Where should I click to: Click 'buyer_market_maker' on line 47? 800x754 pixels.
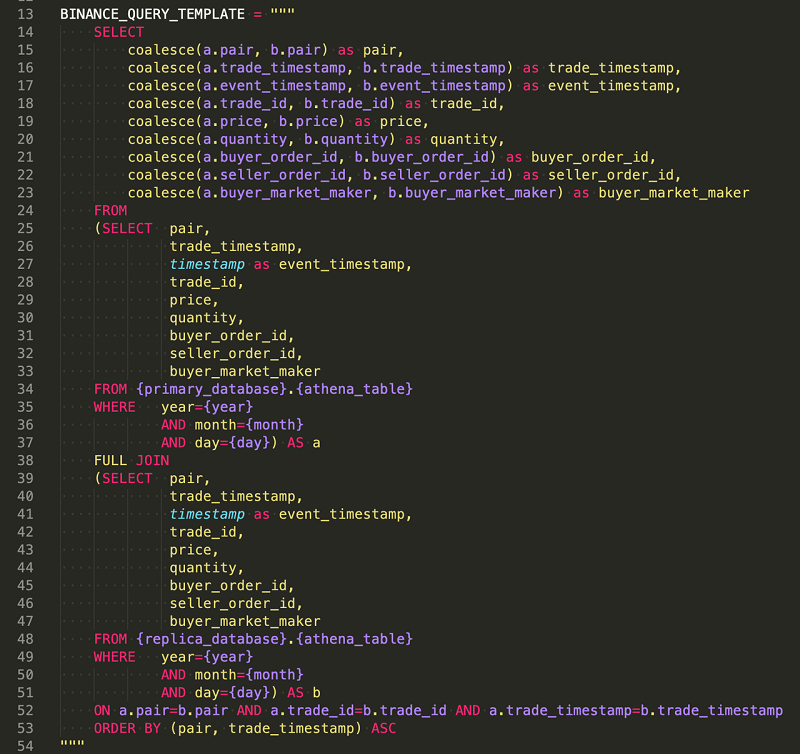245,621
